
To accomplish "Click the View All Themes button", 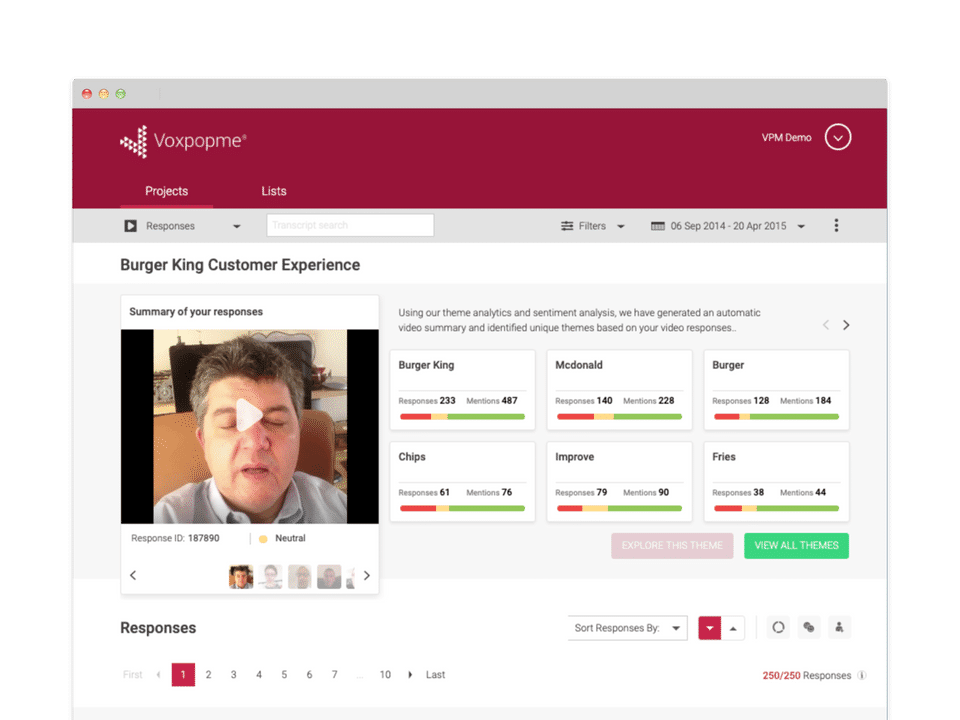I will (796, 546).
